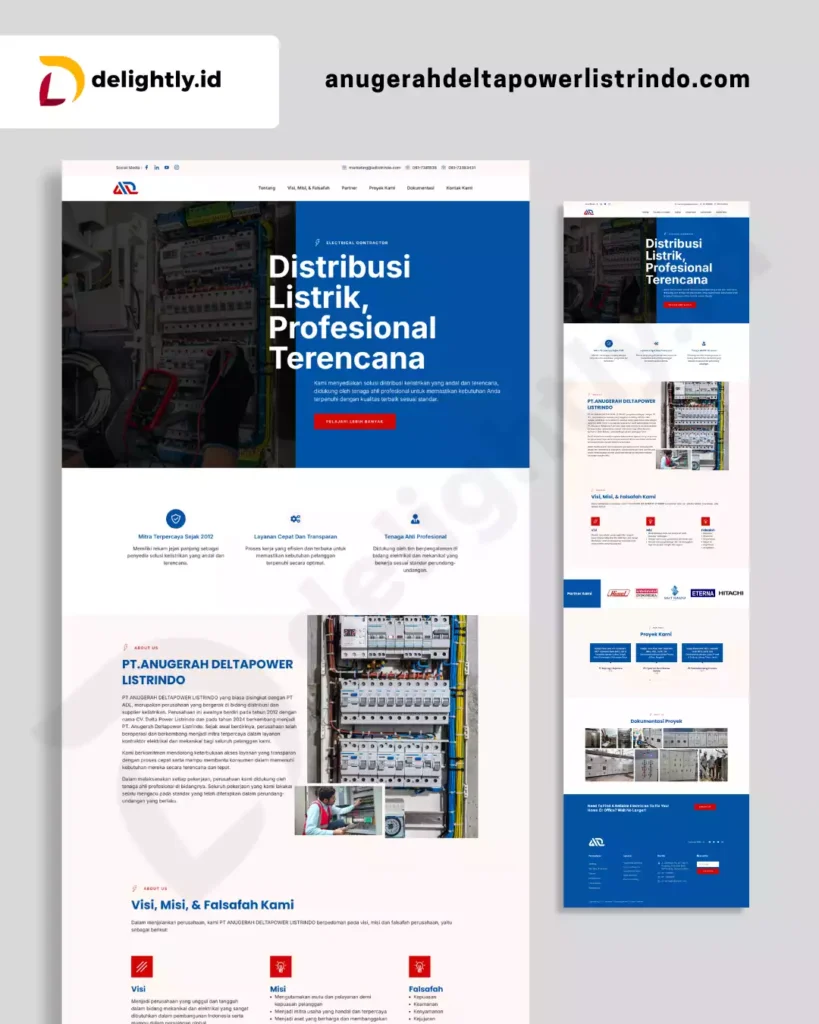Open the Facebook social media icon

click(146, 168)
